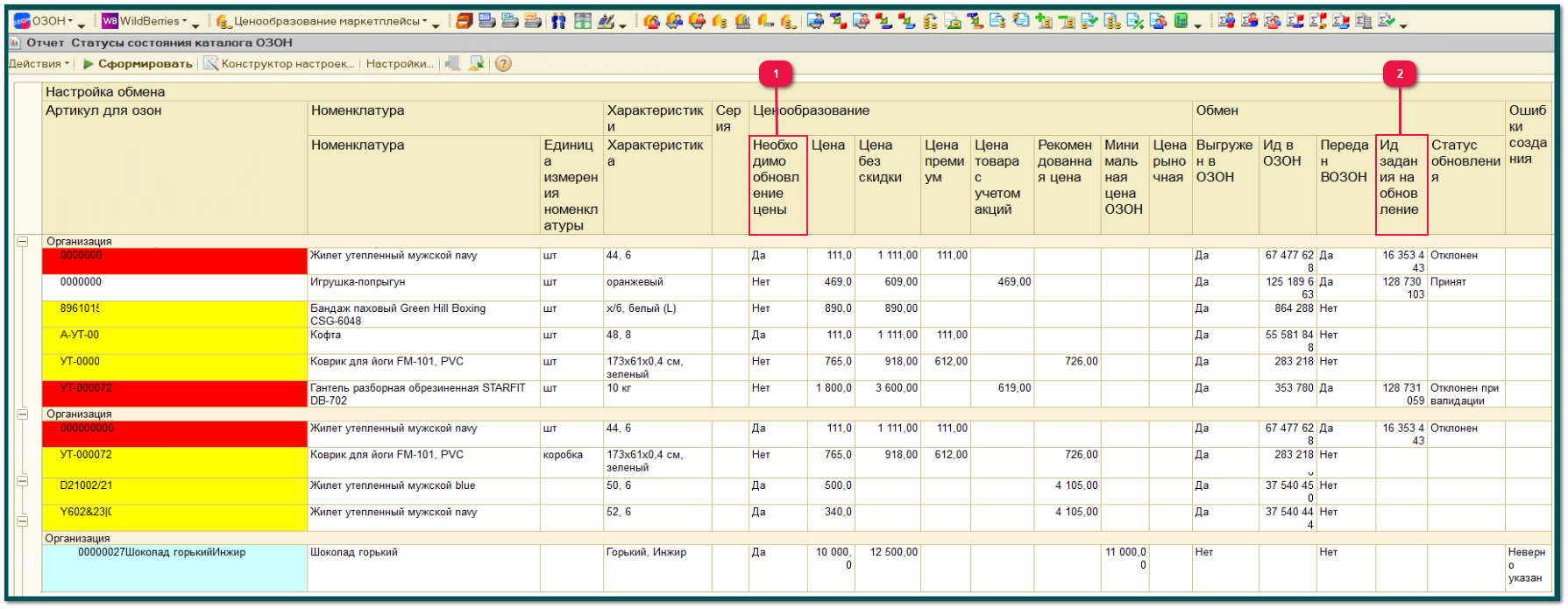The height and width of the screenshot is (609, 1568).
Task: Open the Настройки... dialog
Action: (x=400, y=63)
